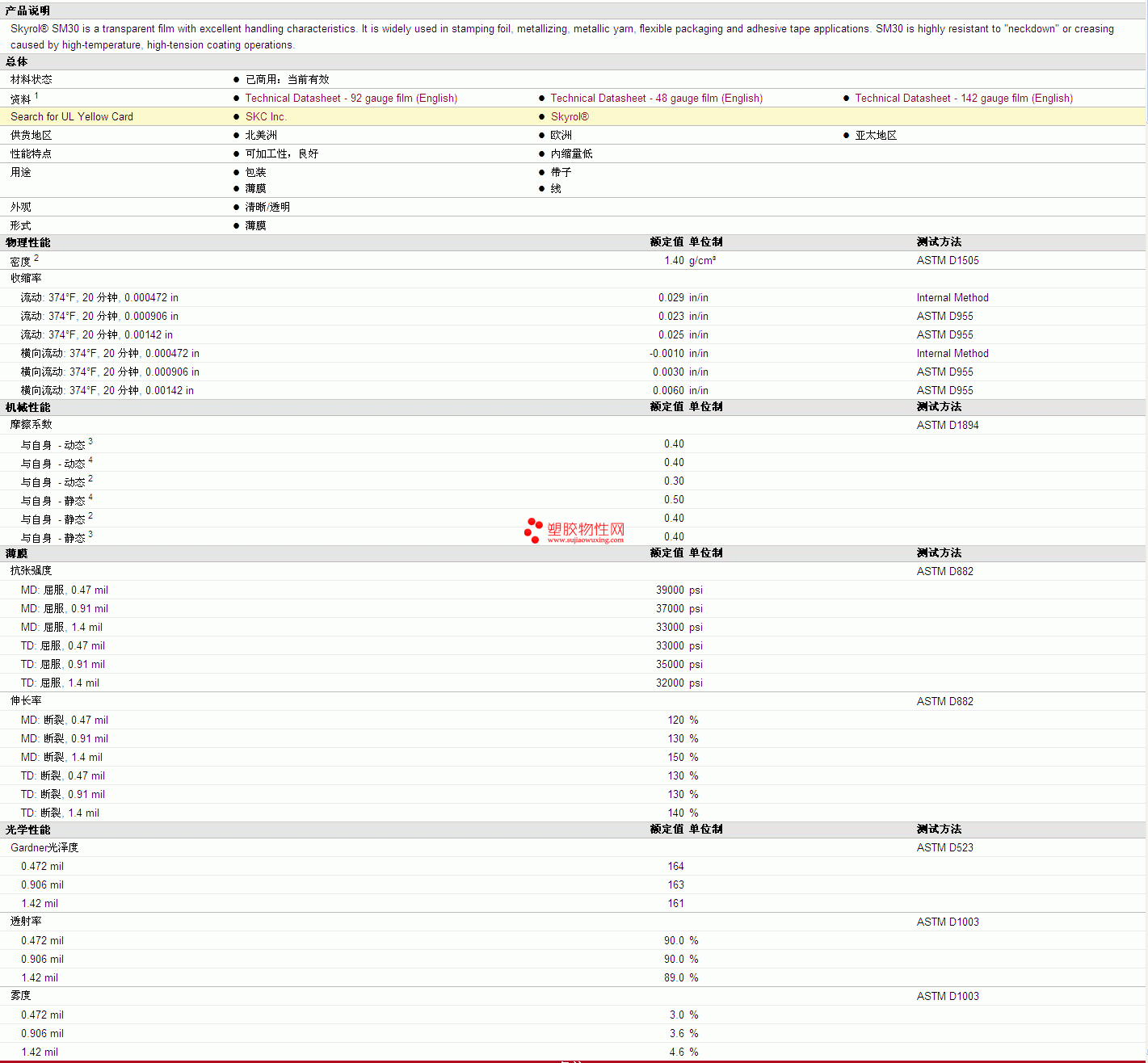
Task: Click tensile value 32000 psi
Action: [x=679, y=683]
